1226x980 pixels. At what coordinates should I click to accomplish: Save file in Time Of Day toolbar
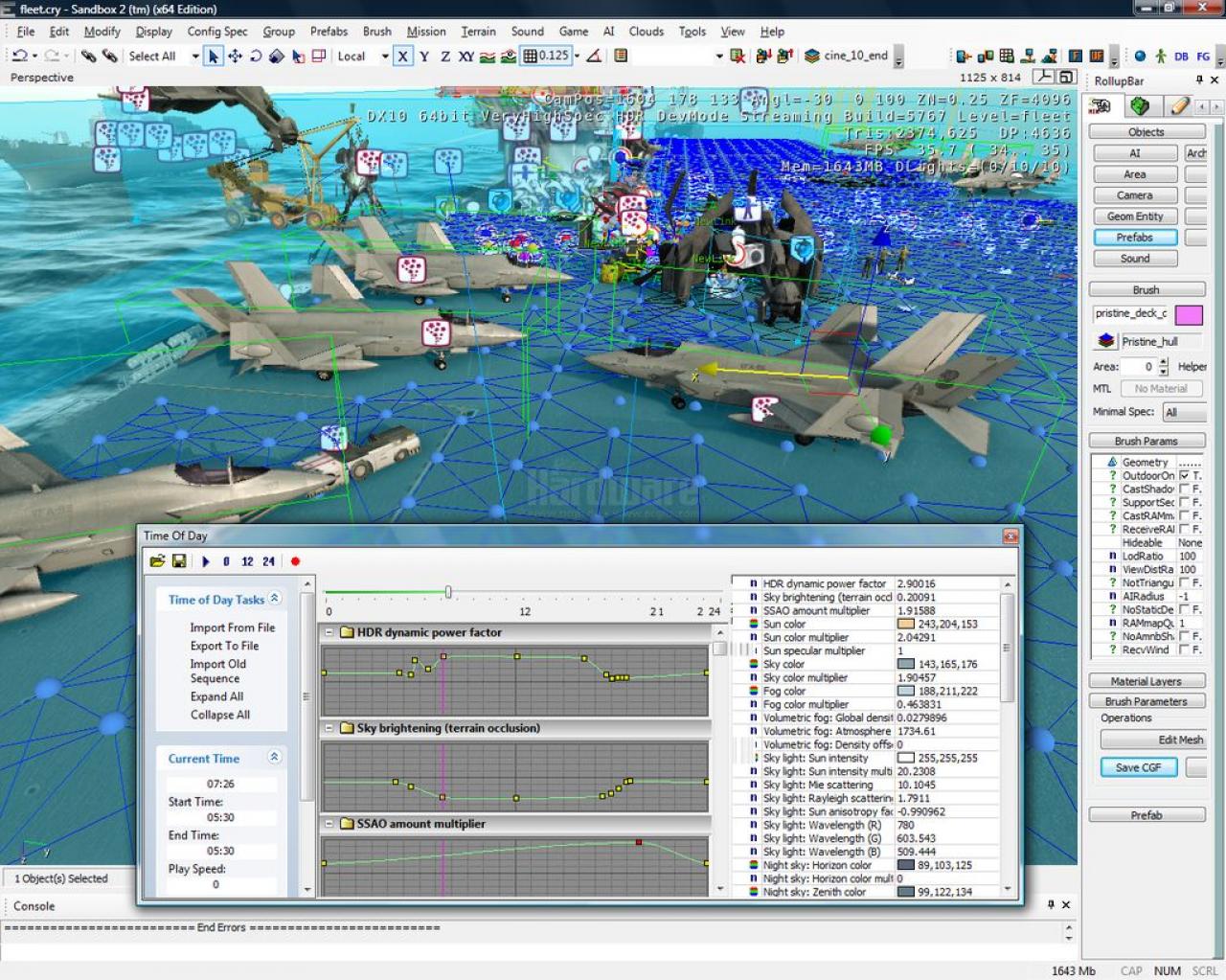179,561
